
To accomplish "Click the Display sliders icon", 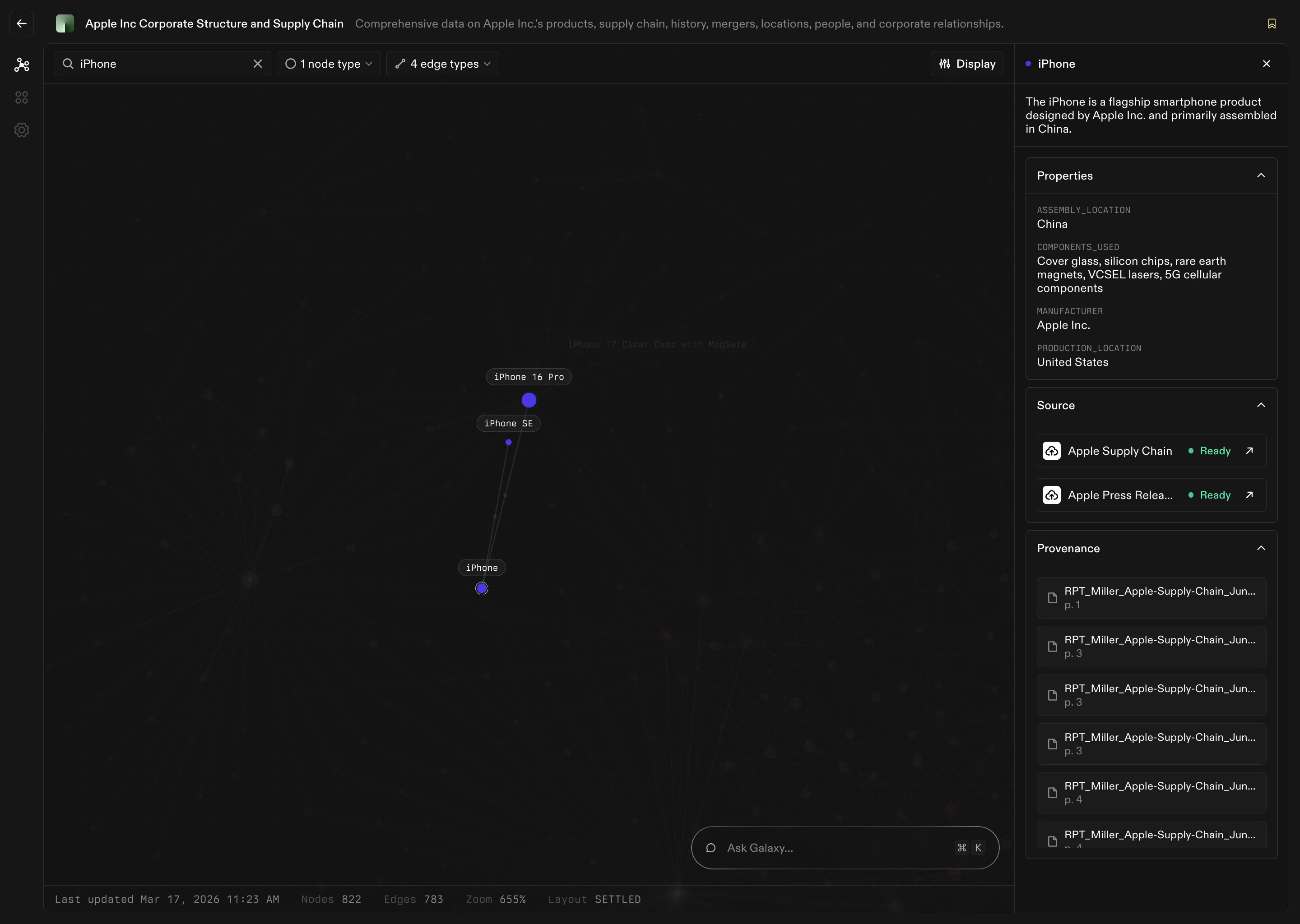I will coord(945,64).
